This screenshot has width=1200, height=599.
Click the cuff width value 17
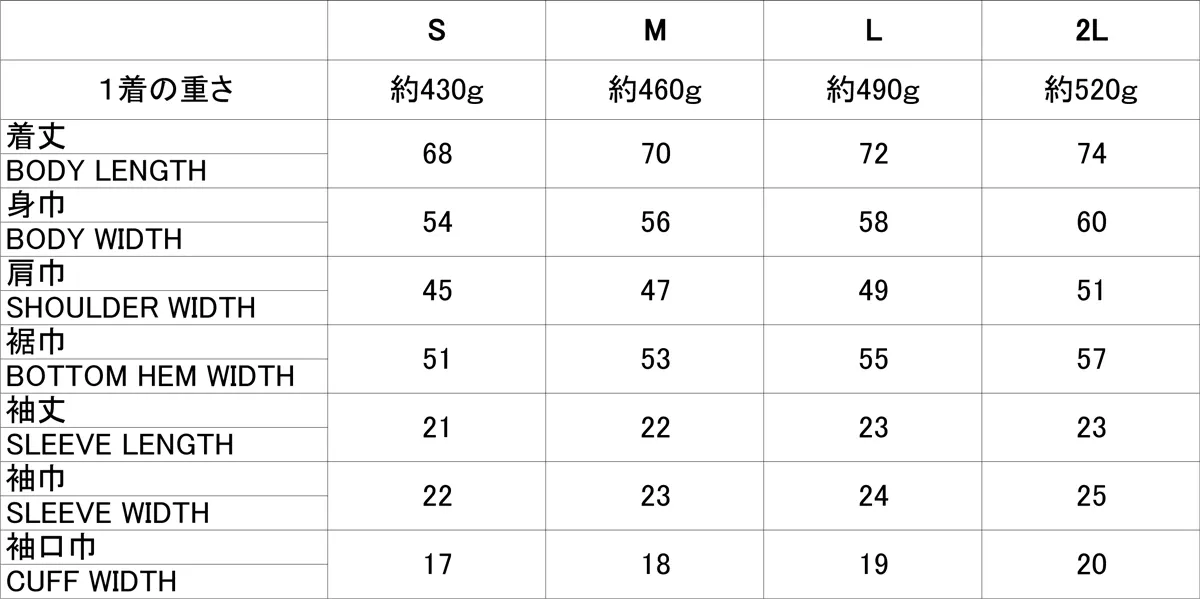point(437,565)
